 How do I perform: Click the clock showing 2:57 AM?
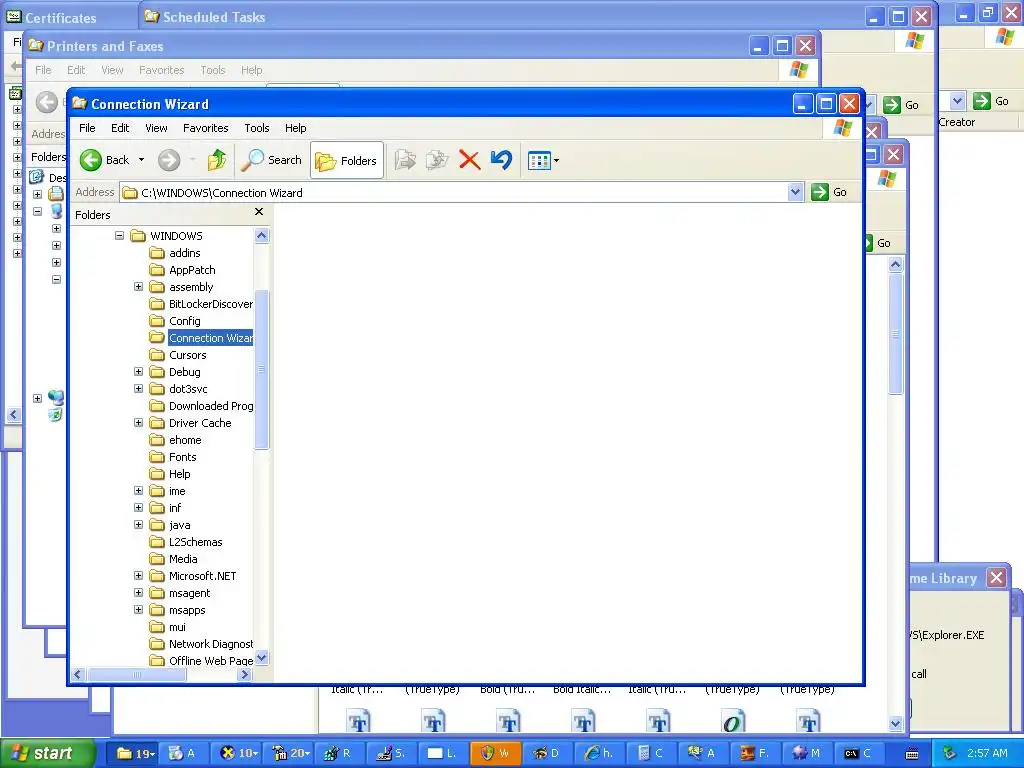pyautogui.click(x=987, y=753)
